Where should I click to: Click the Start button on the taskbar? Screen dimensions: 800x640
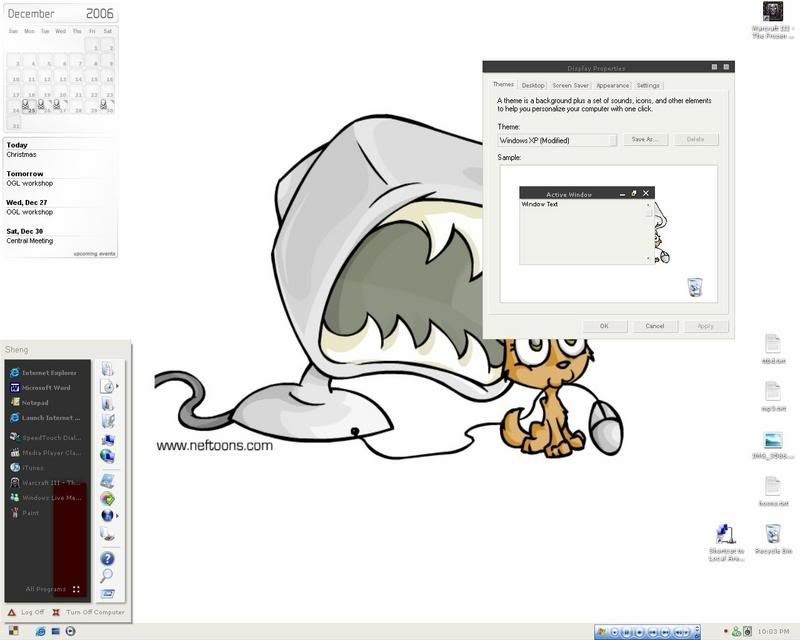tap(13, 631)
